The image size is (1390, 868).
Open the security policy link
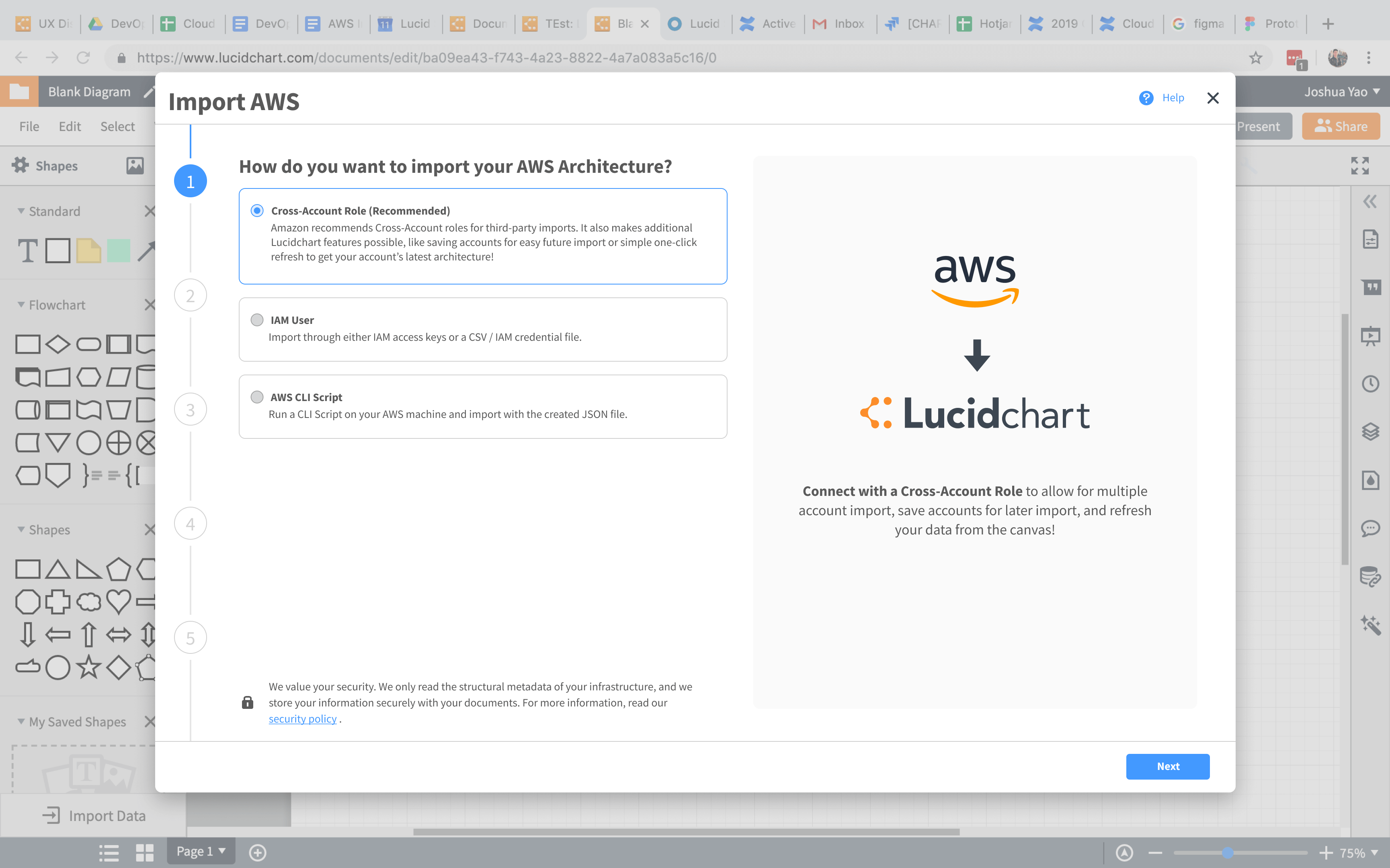(x=303, y=719)
